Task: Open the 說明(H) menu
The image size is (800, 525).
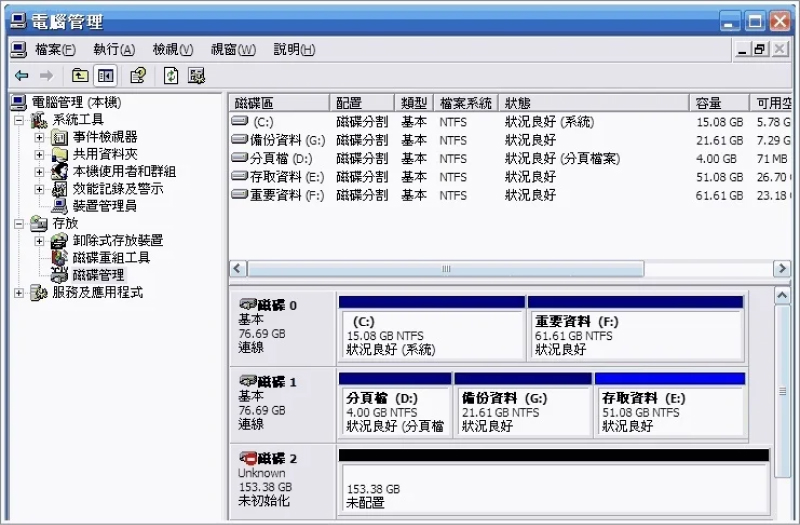Action: (x=294, y=49)
